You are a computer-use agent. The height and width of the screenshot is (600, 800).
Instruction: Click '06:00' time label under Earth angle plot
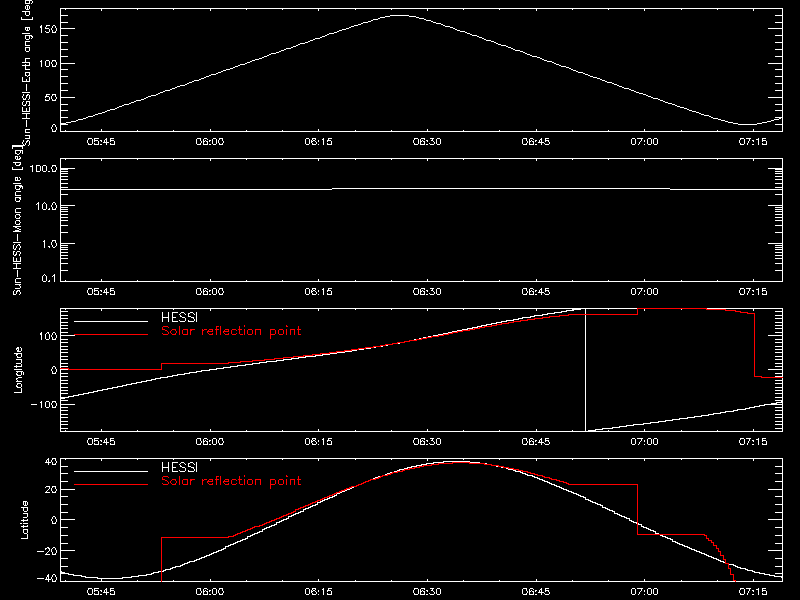coord(210,142)
